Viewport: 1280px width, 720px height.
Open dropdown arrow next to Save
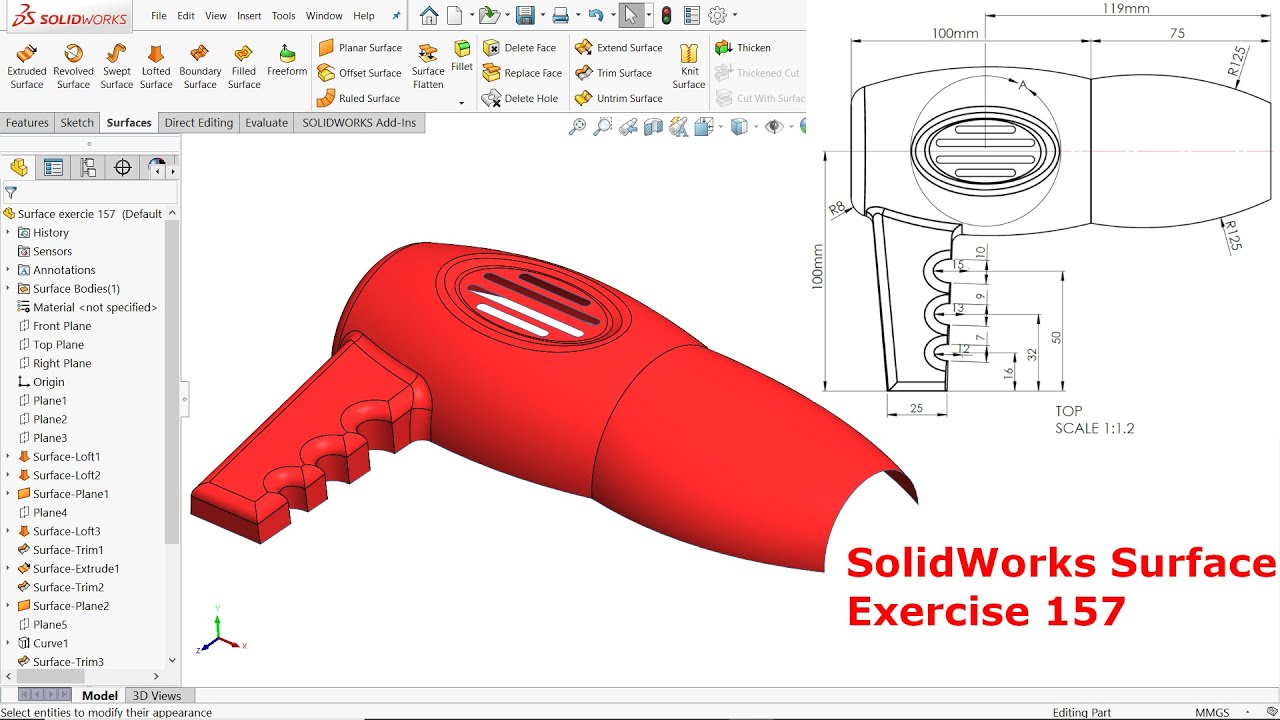pyautogui.click(x=542, y=15)
